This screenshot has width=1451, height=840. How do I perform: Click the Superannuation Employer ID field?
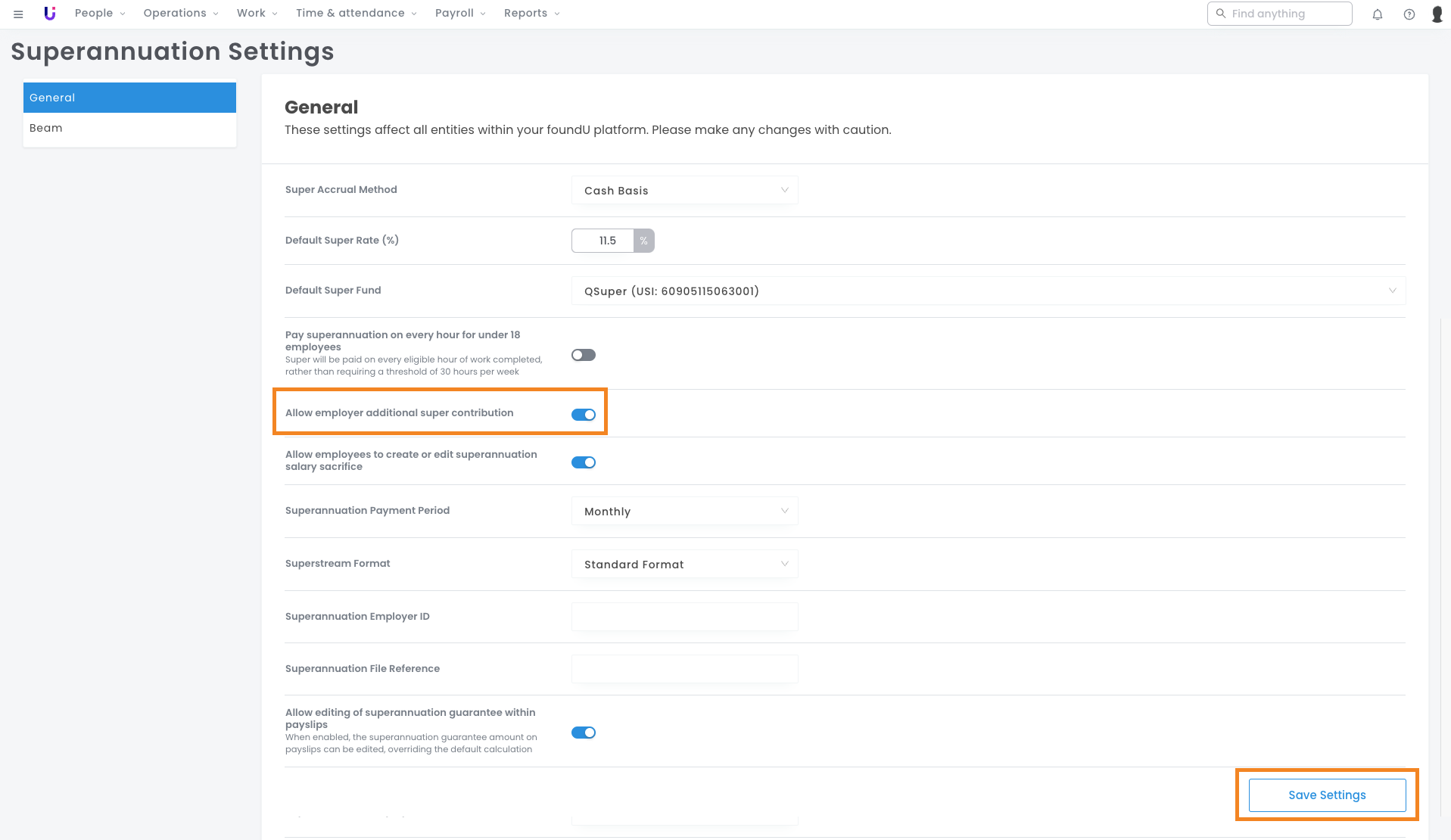(x=684, y=617)
